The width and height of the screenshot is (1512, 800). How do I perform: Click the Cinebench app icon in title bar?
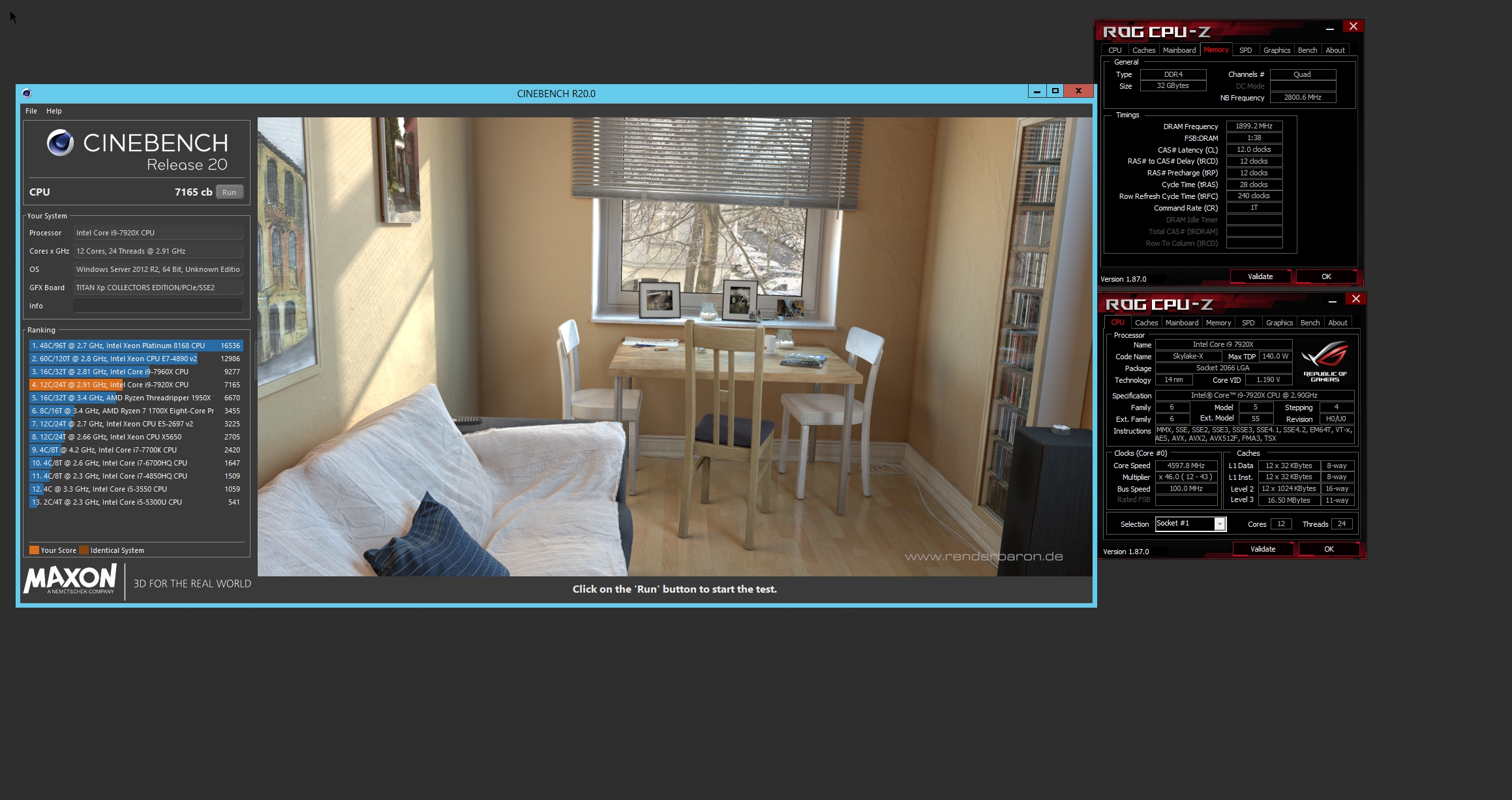[27, 93]
